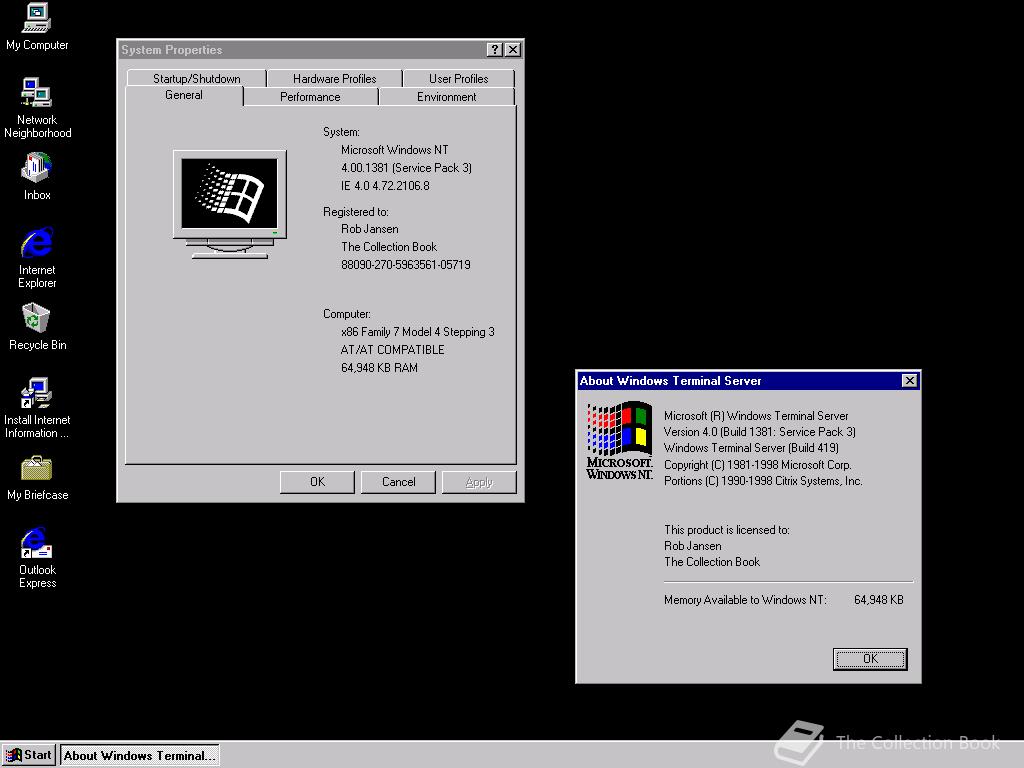Image resolution: width=1024 pixels, height=768 pixels.
Task: Click 'Rob Jansen' in System Properties
Action: tap(370, 229)
